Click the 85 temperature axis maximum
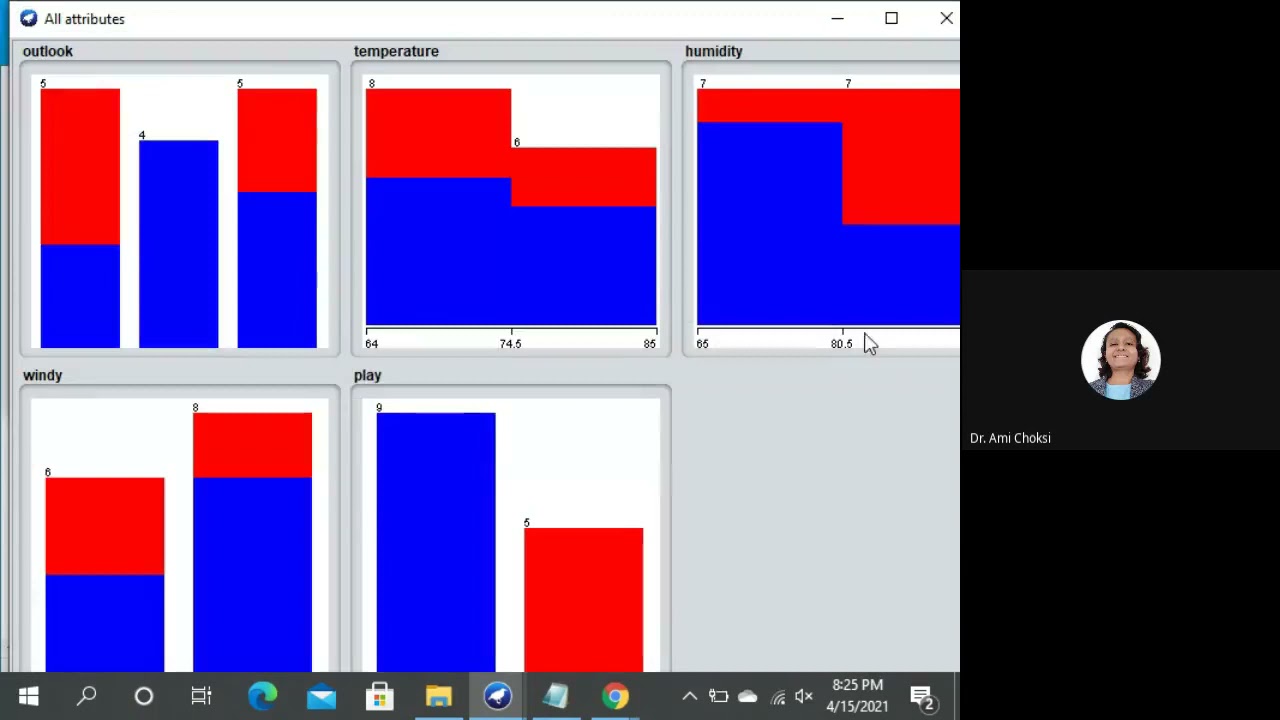Viewport: 1280px width, 720px height. pyautogui.click(x=650, y=344)
